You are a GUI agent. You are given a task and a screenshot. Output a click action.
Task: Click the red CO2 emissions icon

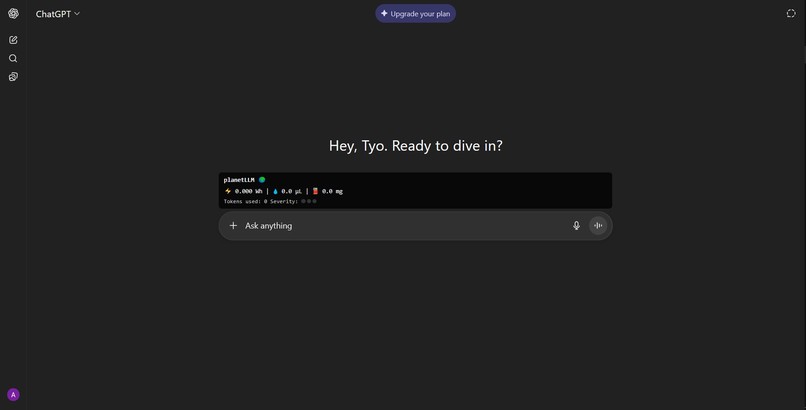[x=315, y=191]
